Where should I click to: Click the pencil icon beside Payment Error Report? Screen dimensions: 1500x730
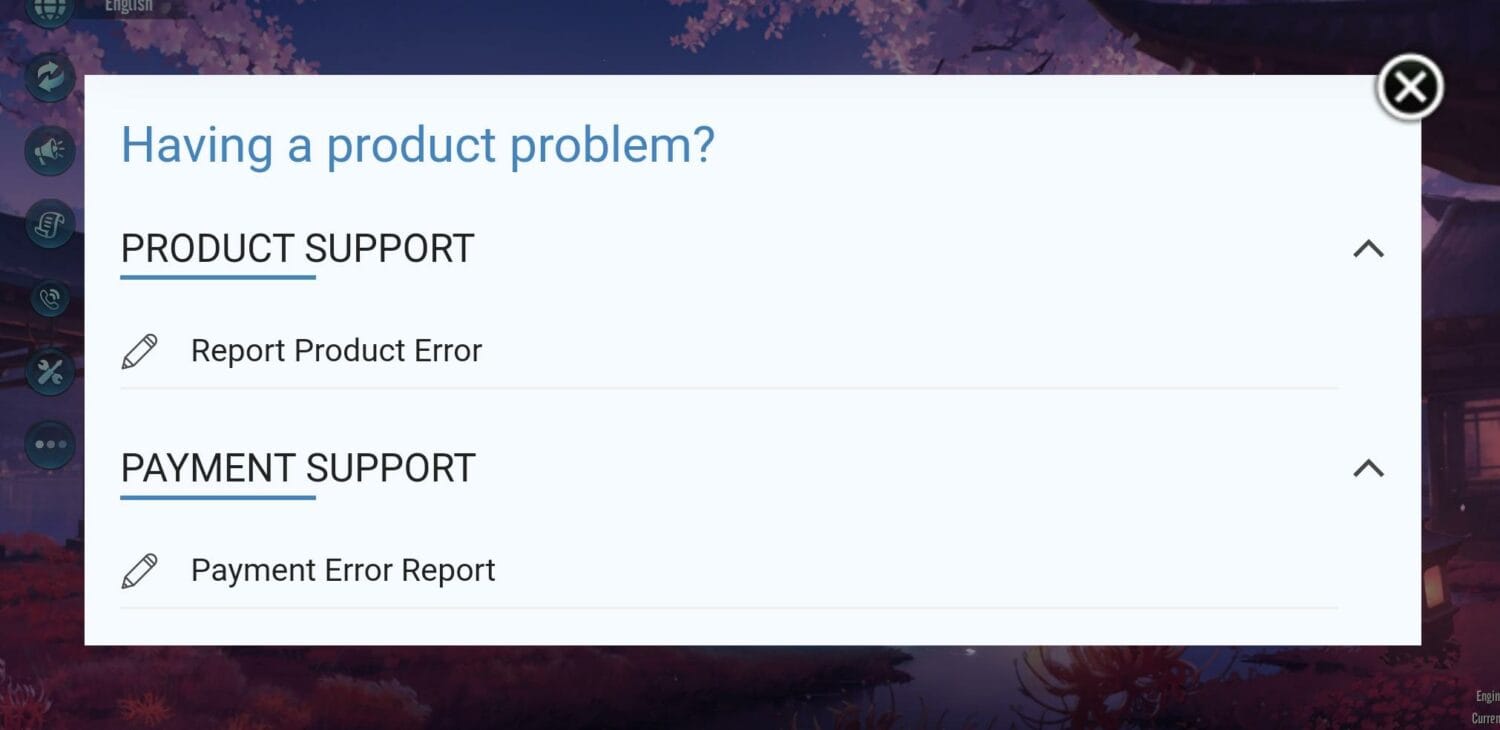pos(140,569)
